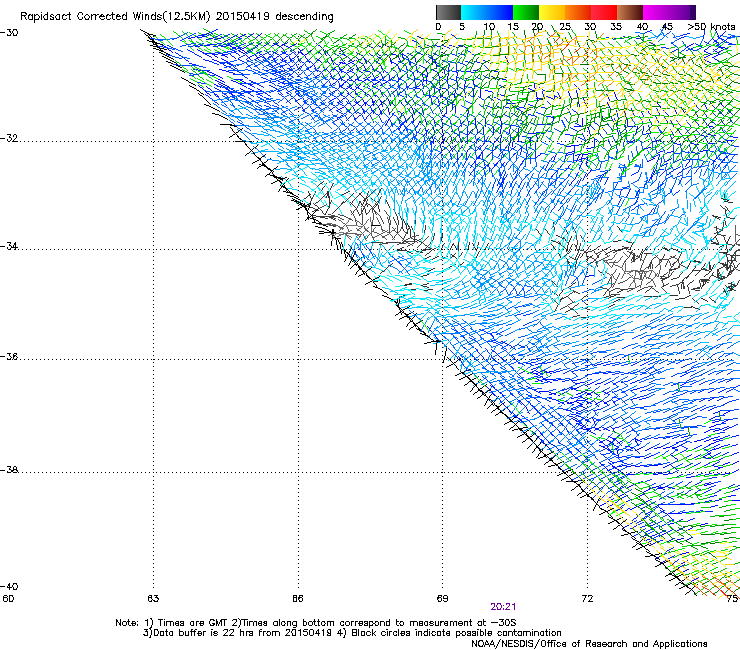Screen dimensions: 740x650
Task: Click the green 15-20 knots legend color
Action: [x=526, y=12]
